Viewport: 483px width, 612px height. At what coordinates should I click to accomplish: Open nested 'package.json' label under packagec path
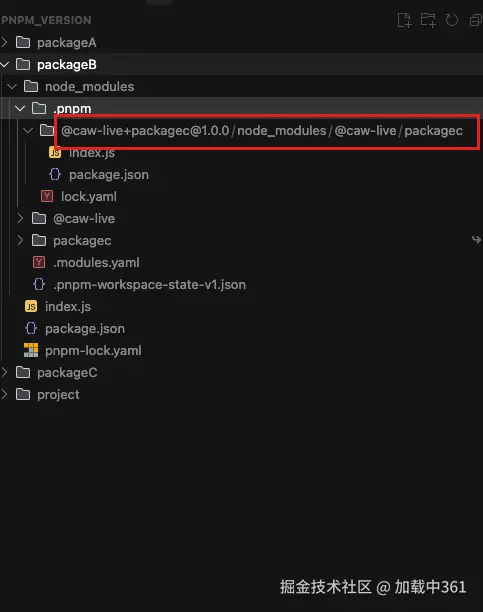(109, 175)
